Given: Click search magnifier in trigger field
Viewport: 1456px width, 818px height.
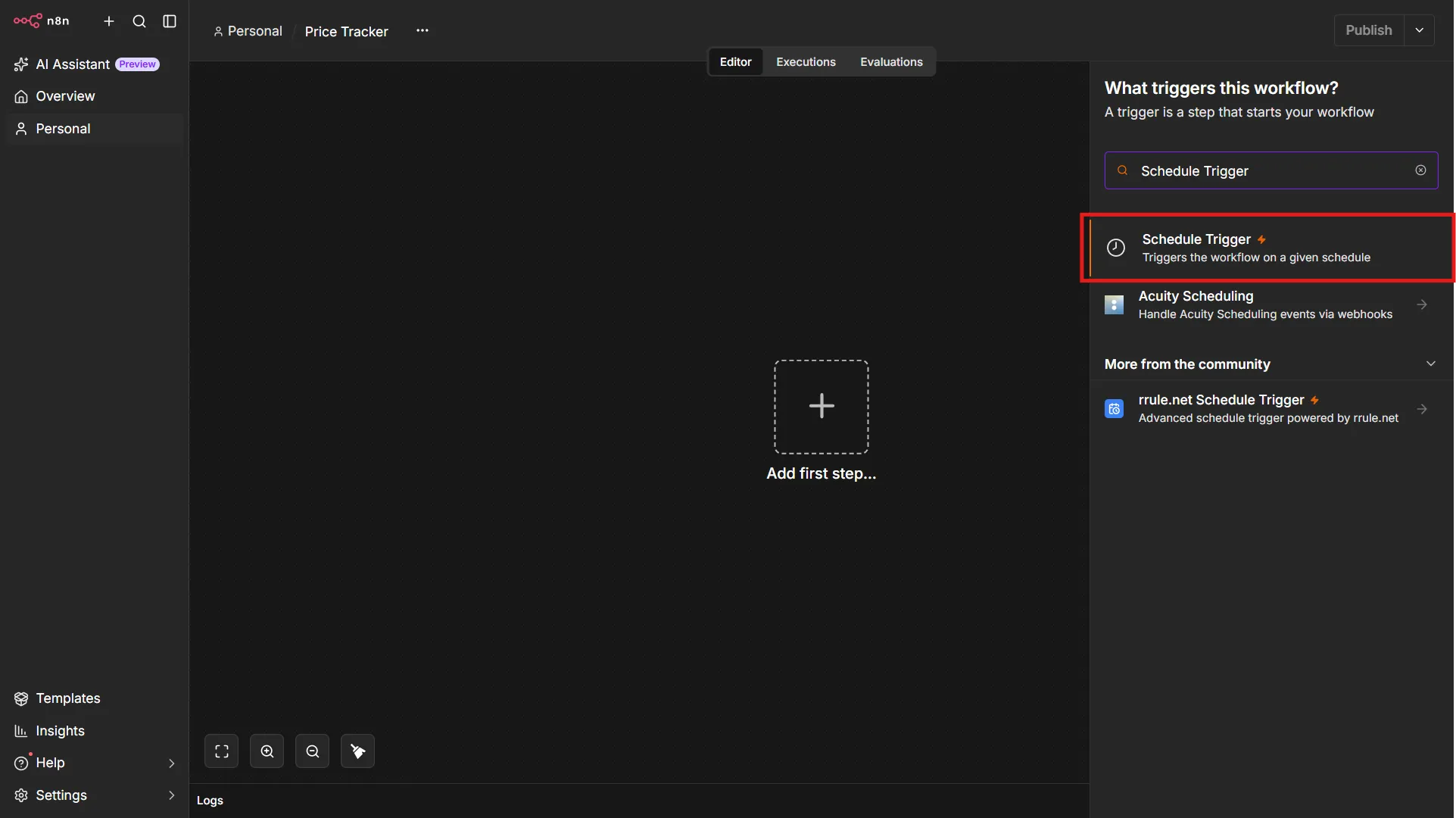Looking at the screenshot, I should click(1122, 170).
